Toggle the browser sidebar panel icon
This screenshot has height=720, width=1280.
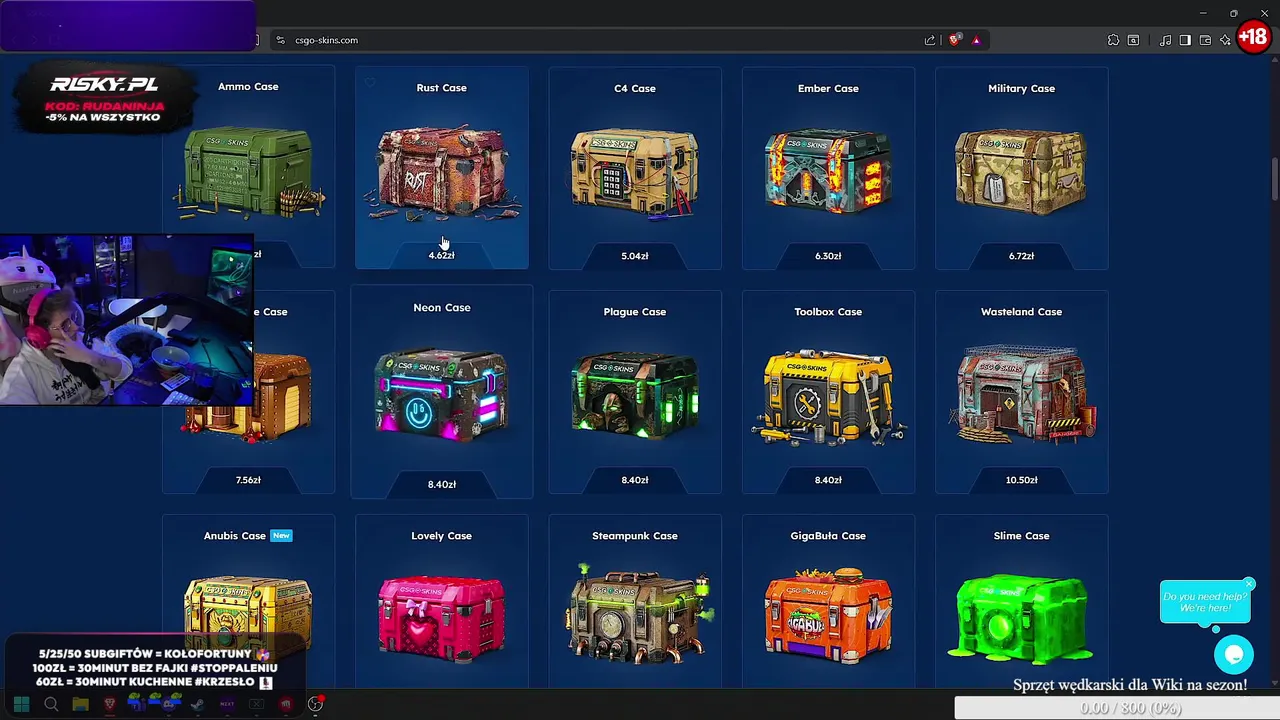point(1185,40)
